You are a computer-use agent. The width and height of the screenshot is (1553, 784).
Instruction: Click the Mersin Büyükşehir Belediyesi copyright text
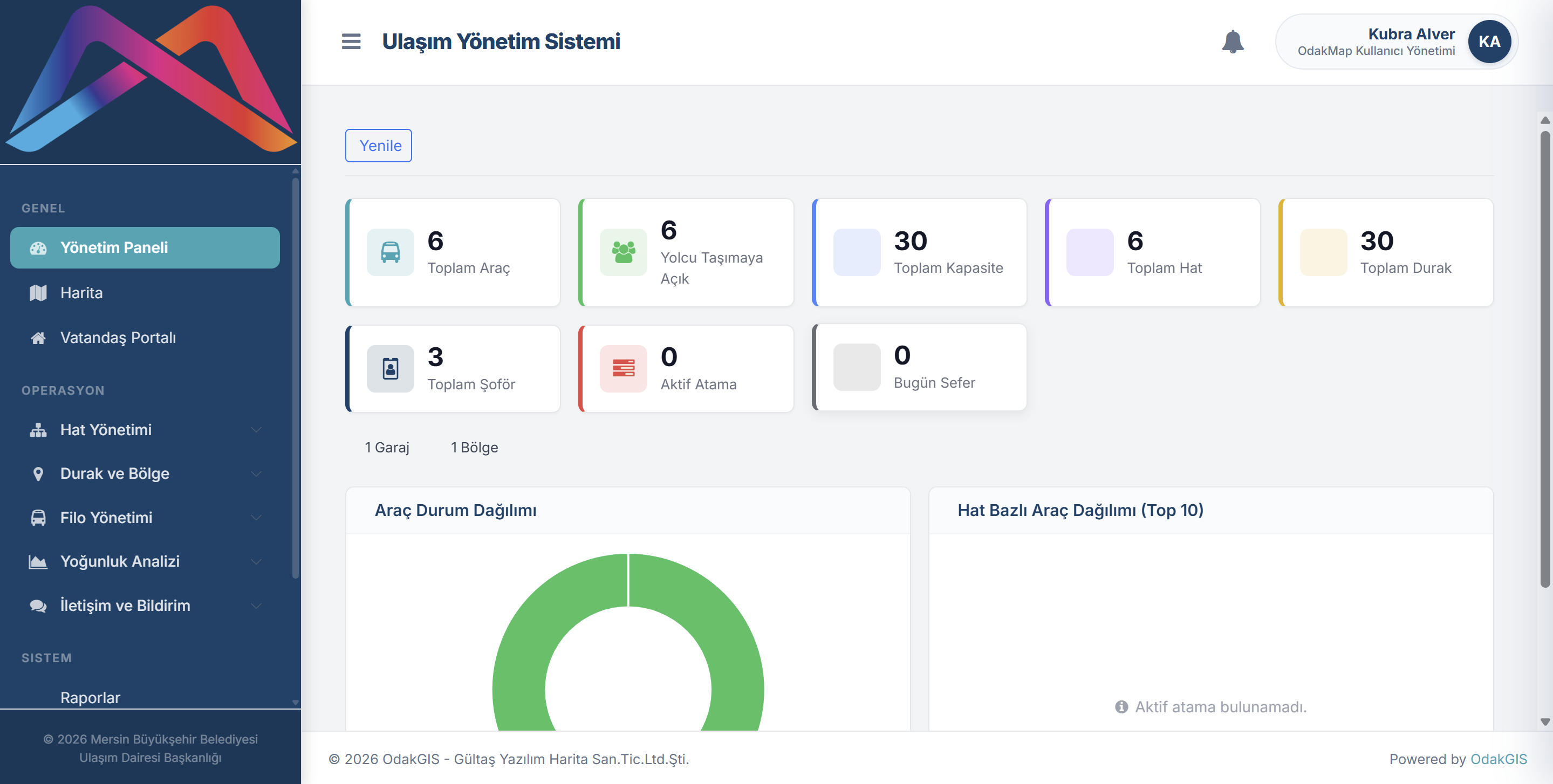click(x=150, y=748)
